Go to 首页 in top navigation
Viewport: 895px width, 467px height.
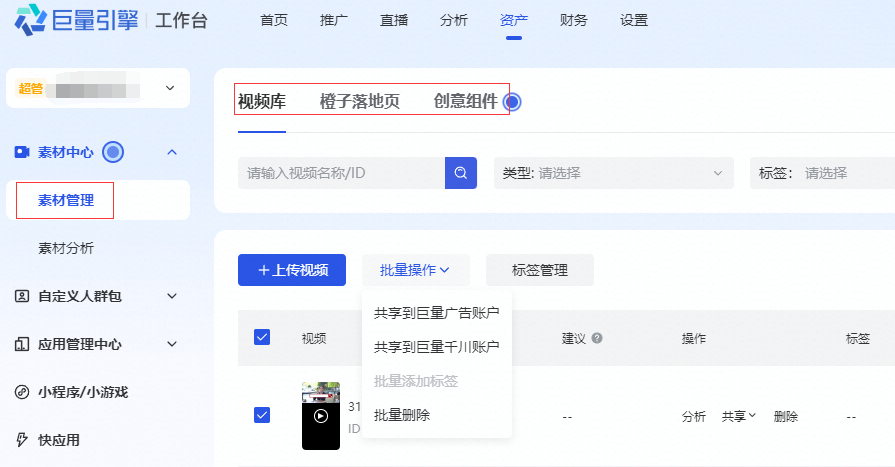pos(274,21)
